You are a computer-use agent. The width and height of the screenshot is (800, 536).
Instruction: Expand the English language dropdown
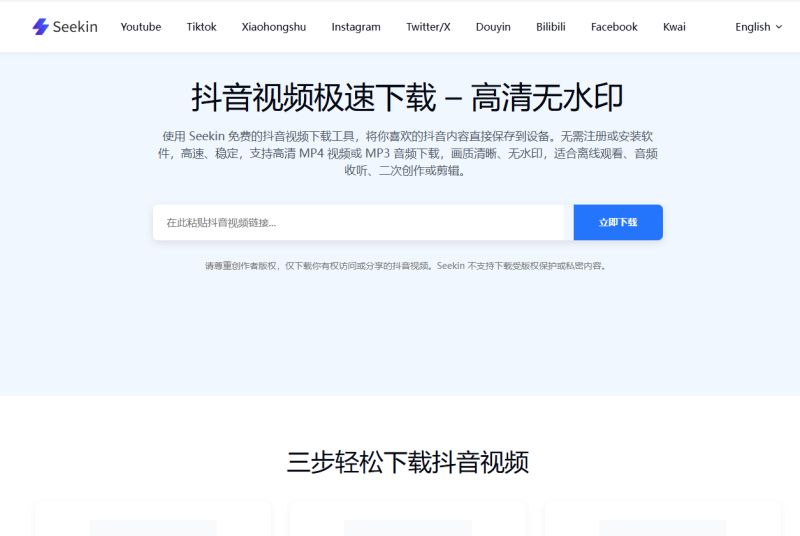click(758, 27)
